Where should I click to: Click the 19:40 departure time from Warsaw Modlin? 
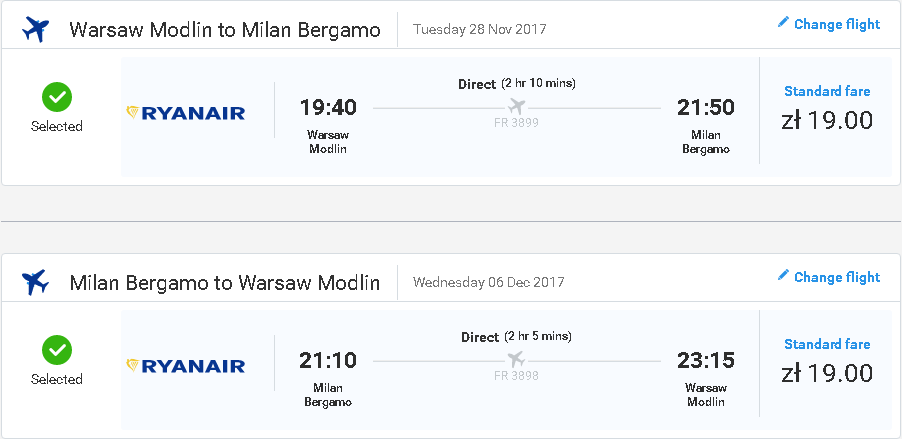click(328, 108)
